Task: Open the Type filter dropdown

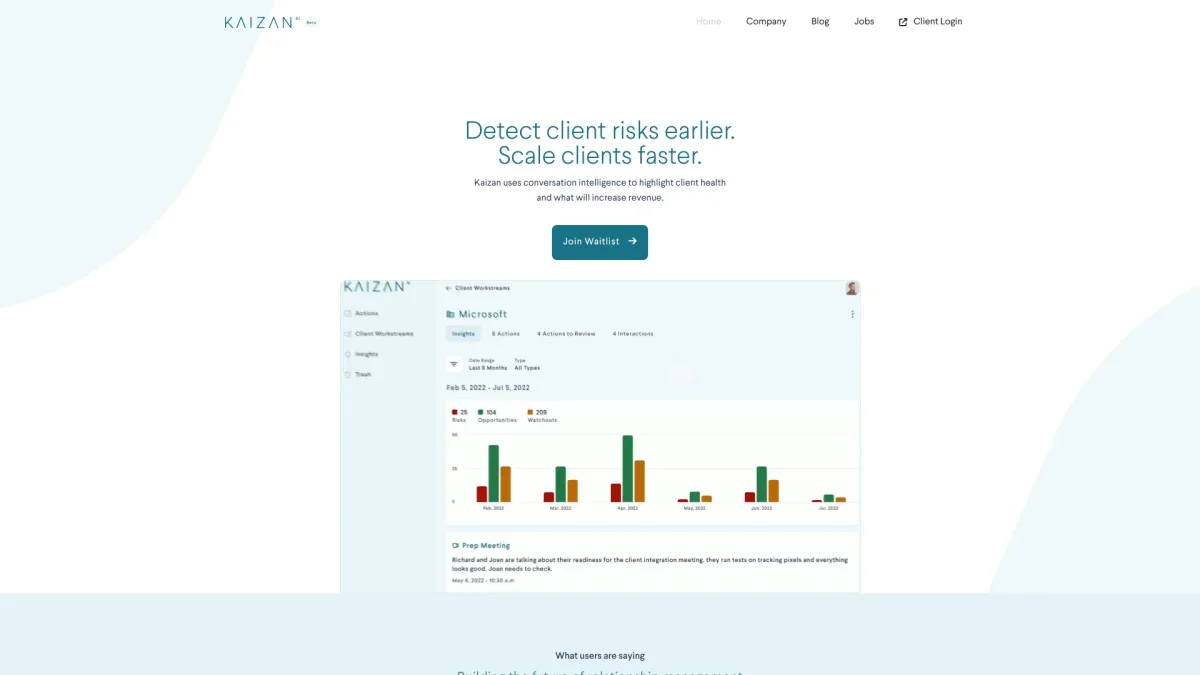Action: [x=527, y=365]
